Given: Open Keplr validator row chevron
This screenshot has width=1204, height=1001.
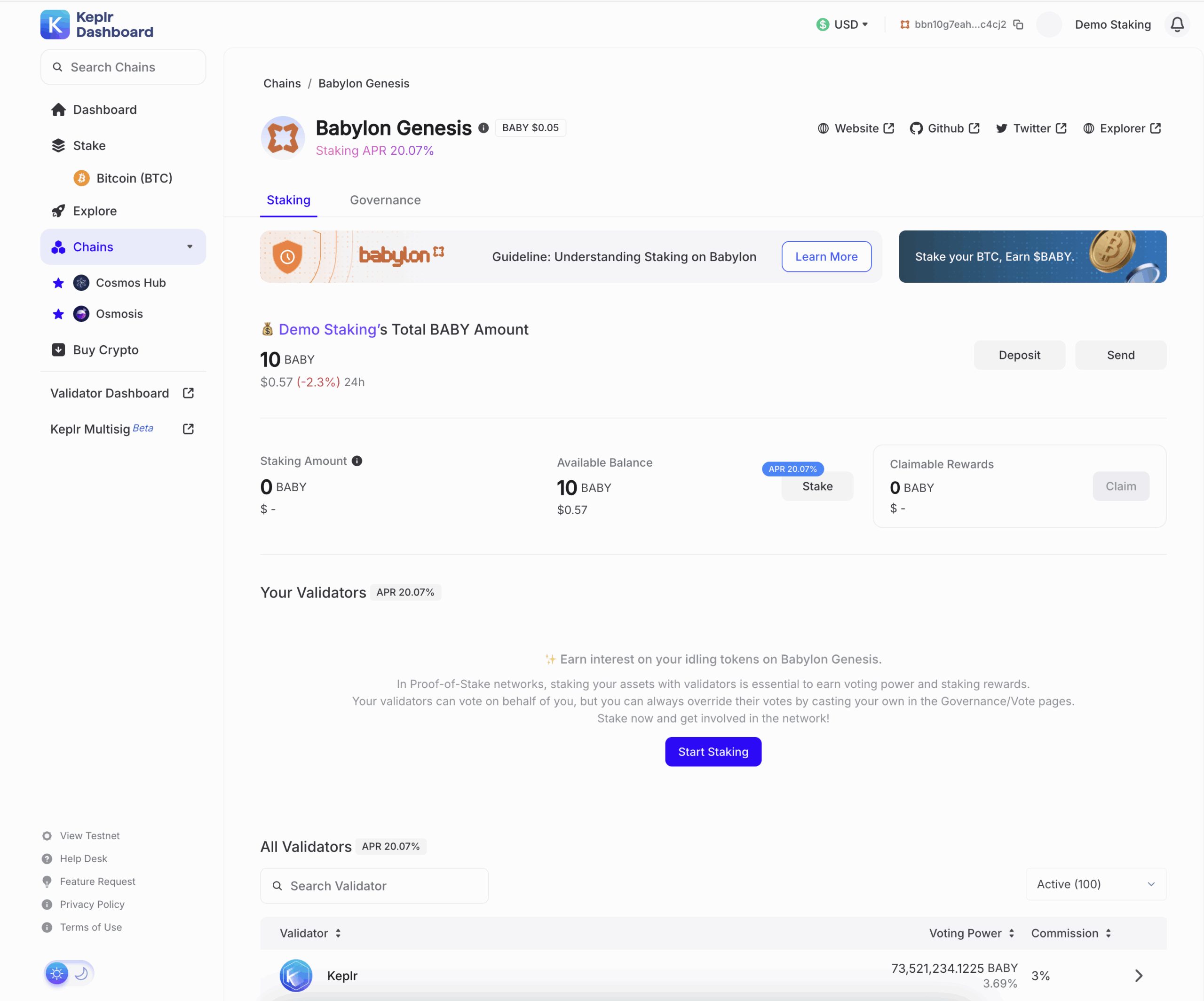Looking at the screenshot, I should click(x=1139, y=976).
